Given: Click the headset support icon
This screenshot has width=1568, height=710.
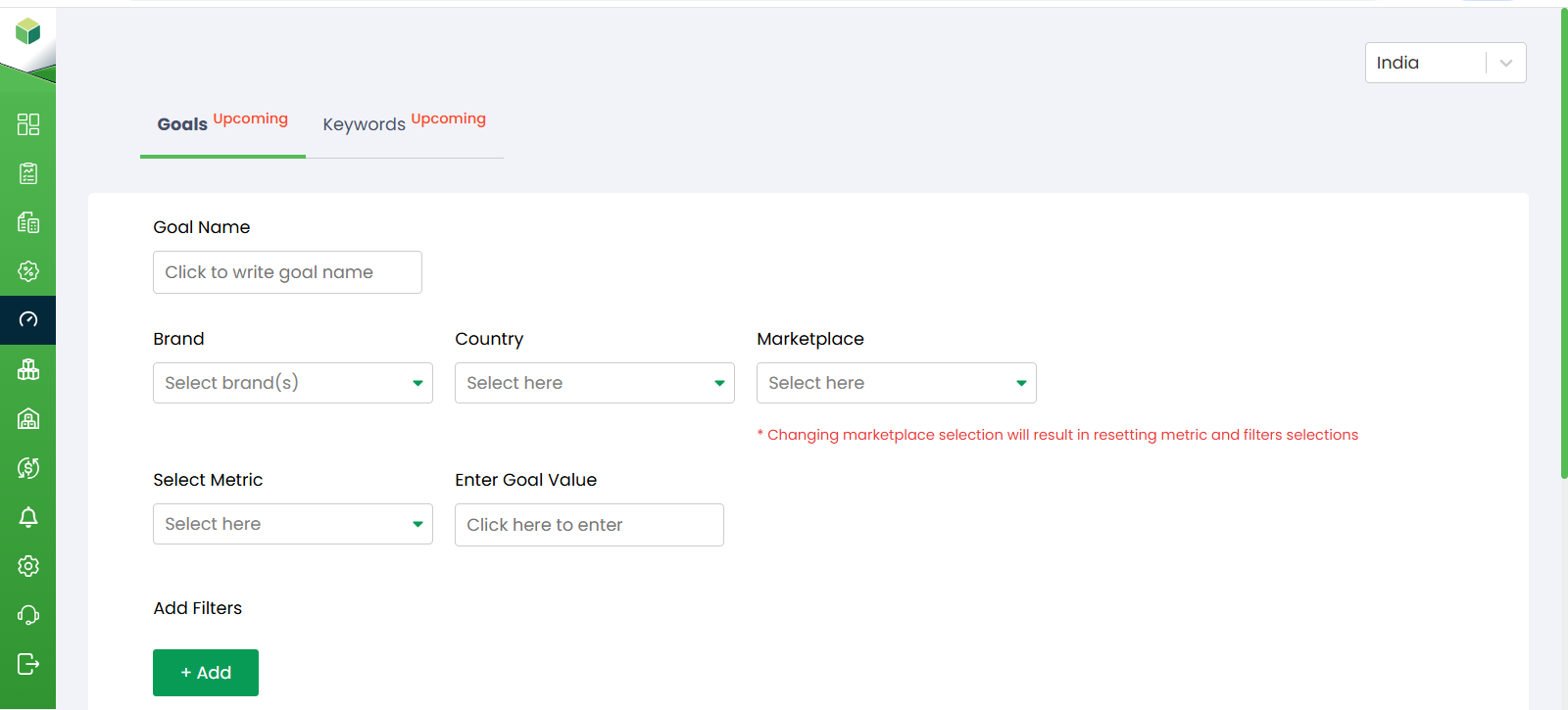Looking at the screenshot, I should coord(28,615).
